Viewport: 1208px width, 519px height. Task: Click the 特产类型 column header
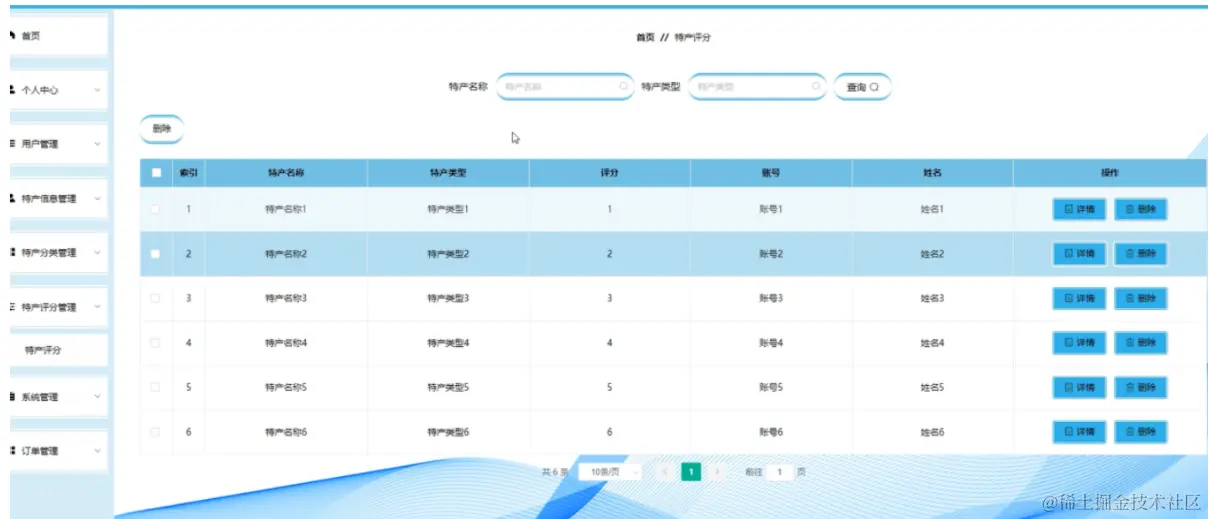point(448,173)
